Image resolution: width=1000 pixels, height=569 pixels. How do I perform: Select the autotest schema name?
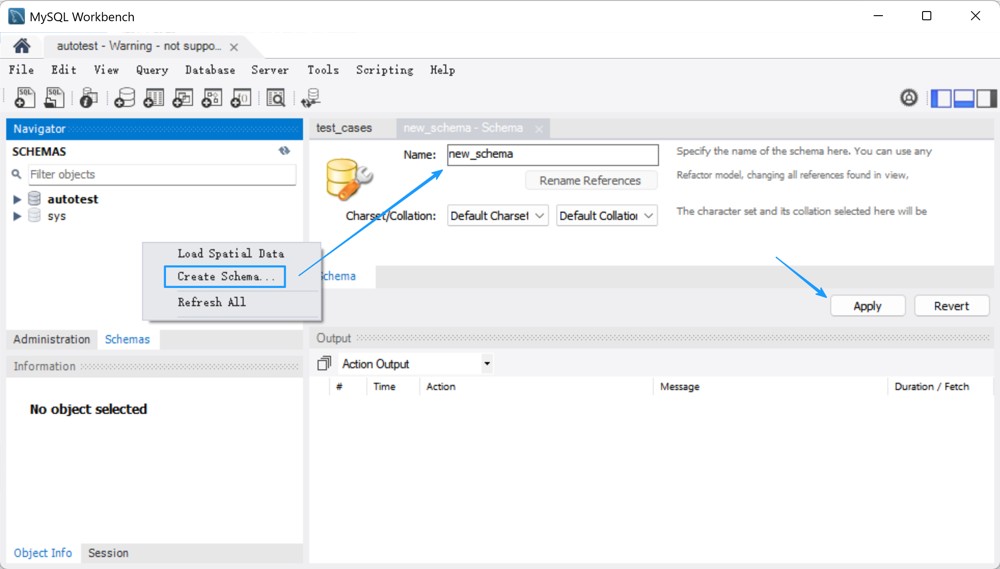click(73, 199)
